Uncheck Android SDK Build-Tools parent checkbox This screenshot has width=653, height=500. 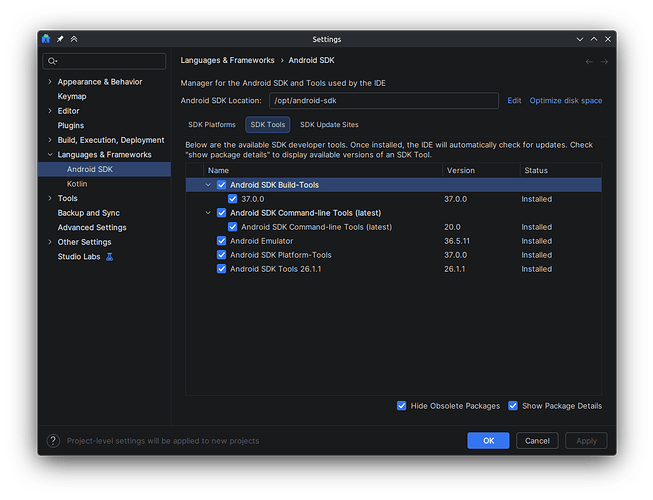222,185
